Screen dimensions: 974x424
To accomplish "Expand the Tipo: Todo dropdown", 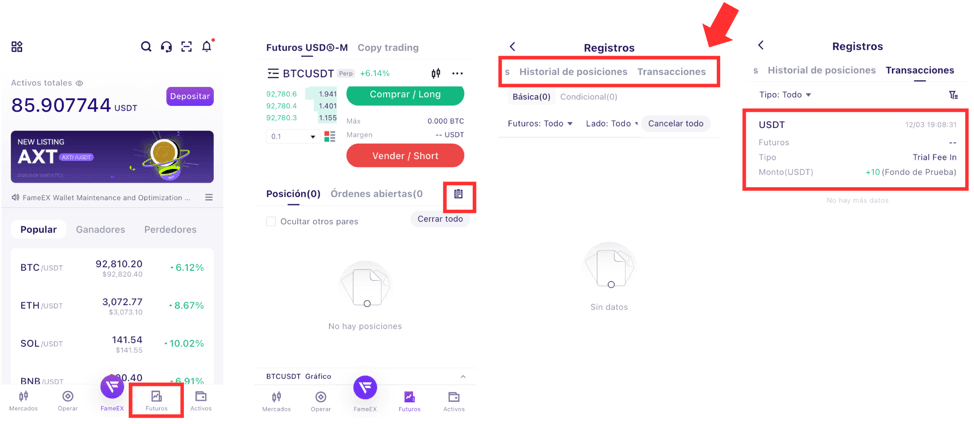I will [x=785, y=95].
